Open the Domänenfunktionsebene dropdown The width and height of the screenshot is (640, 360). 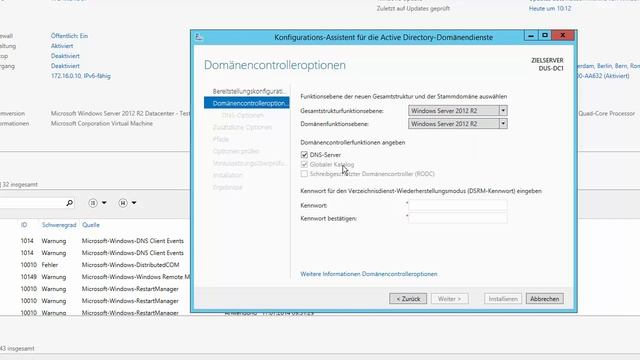458,124
